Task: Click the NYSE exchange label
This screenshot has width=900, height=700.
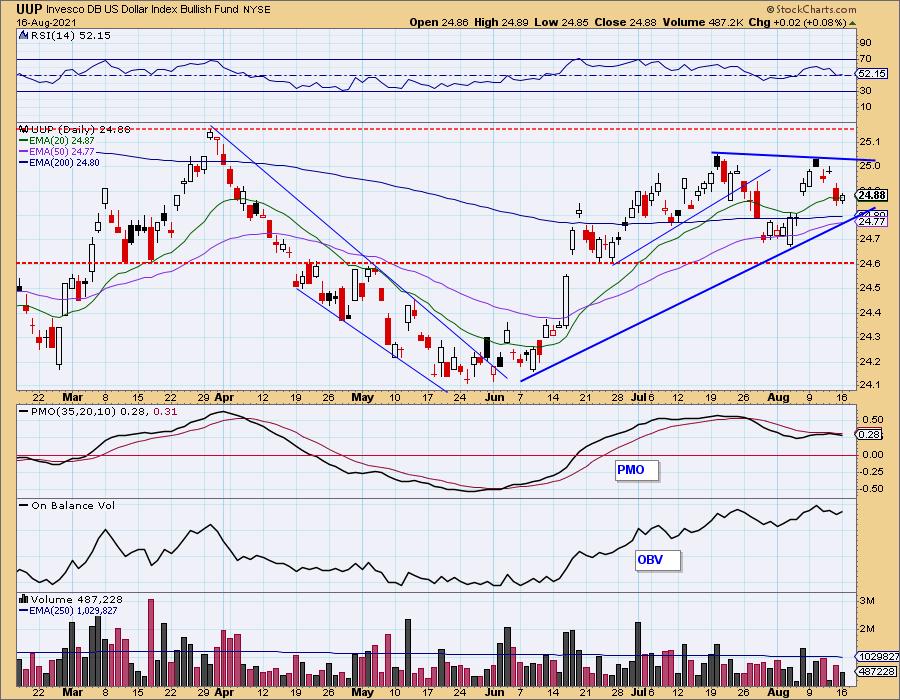Action: 258,10
